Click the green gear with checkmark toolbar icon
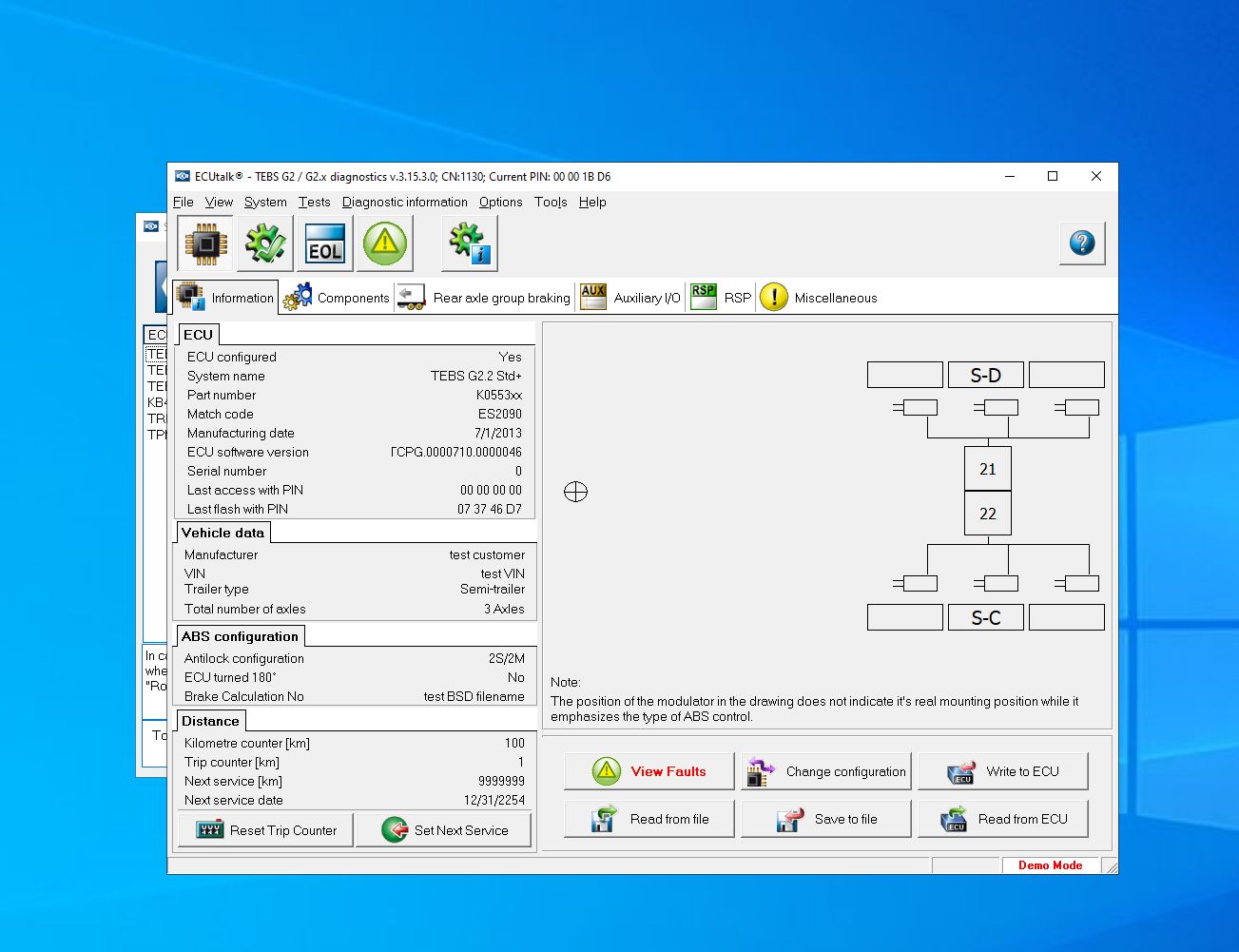This screenshot has width=1239, height=952. [x=264, y=243]
